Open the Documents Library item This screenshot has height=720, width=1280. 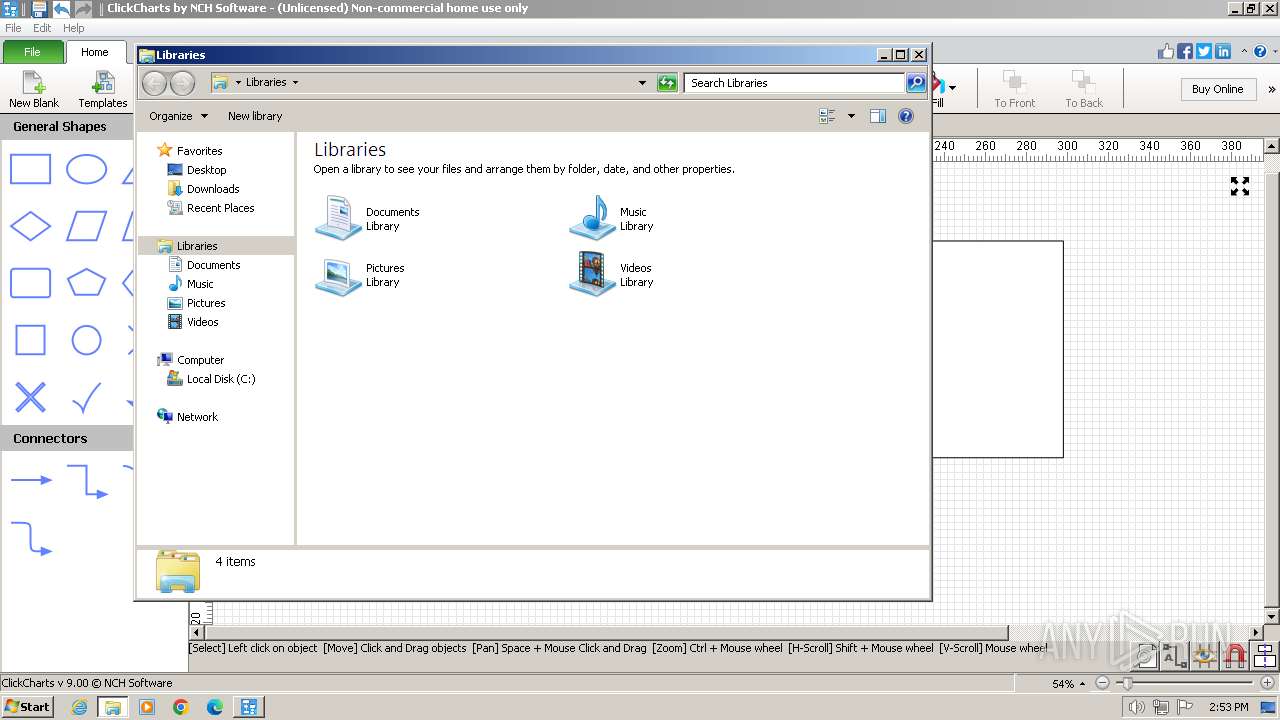click(367, 218)
